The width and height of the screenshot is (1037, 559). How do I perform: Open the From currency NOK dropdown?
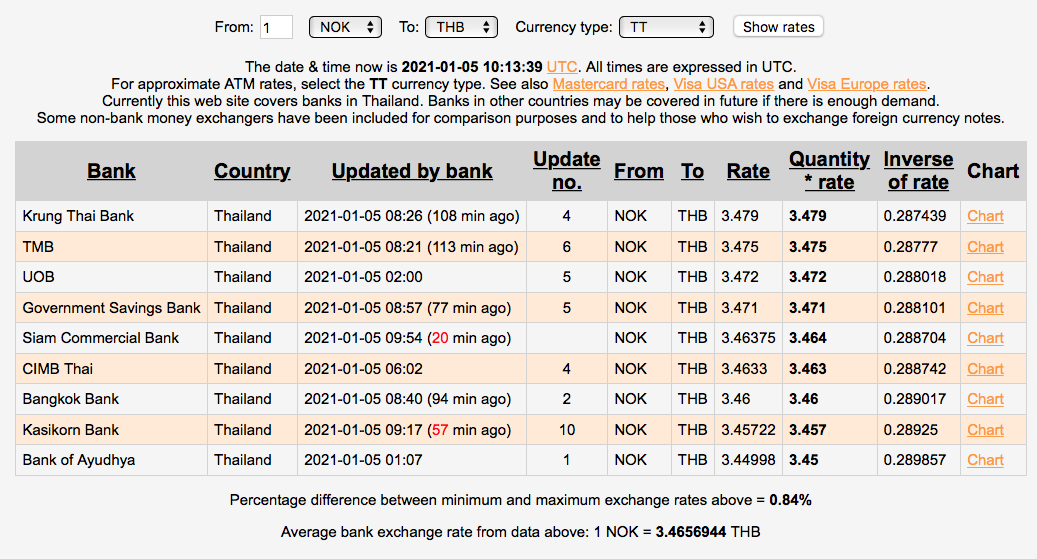coord(345,27)
